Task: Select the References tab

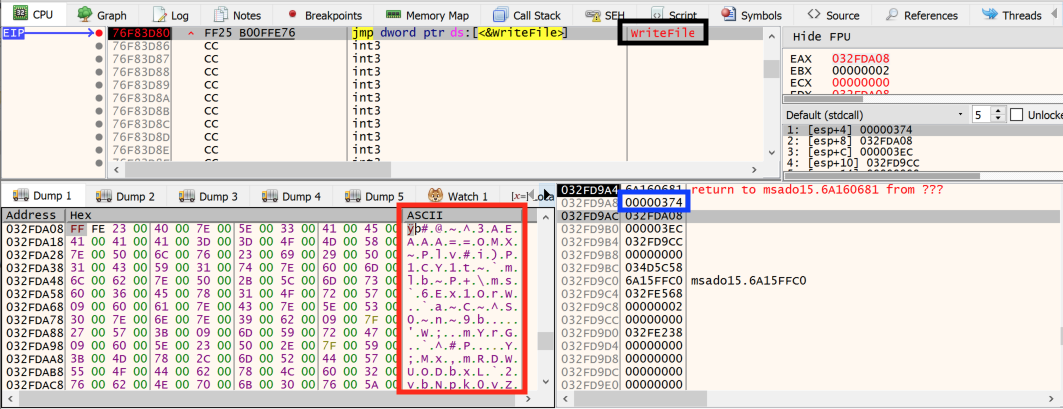Action: (x=921, y=15)
